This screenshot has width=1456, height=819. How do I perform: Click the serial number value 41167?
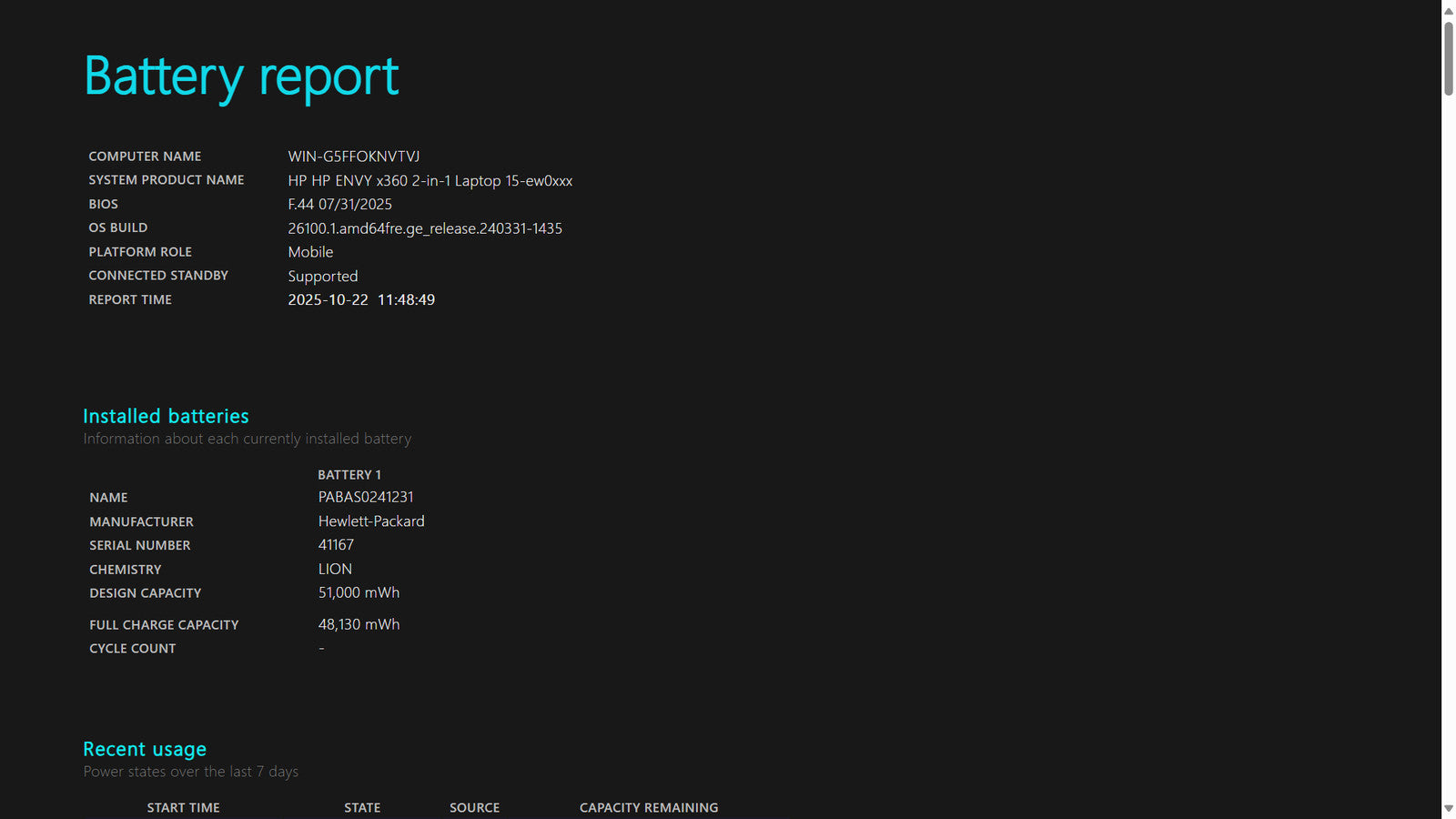tap(336, 545)
